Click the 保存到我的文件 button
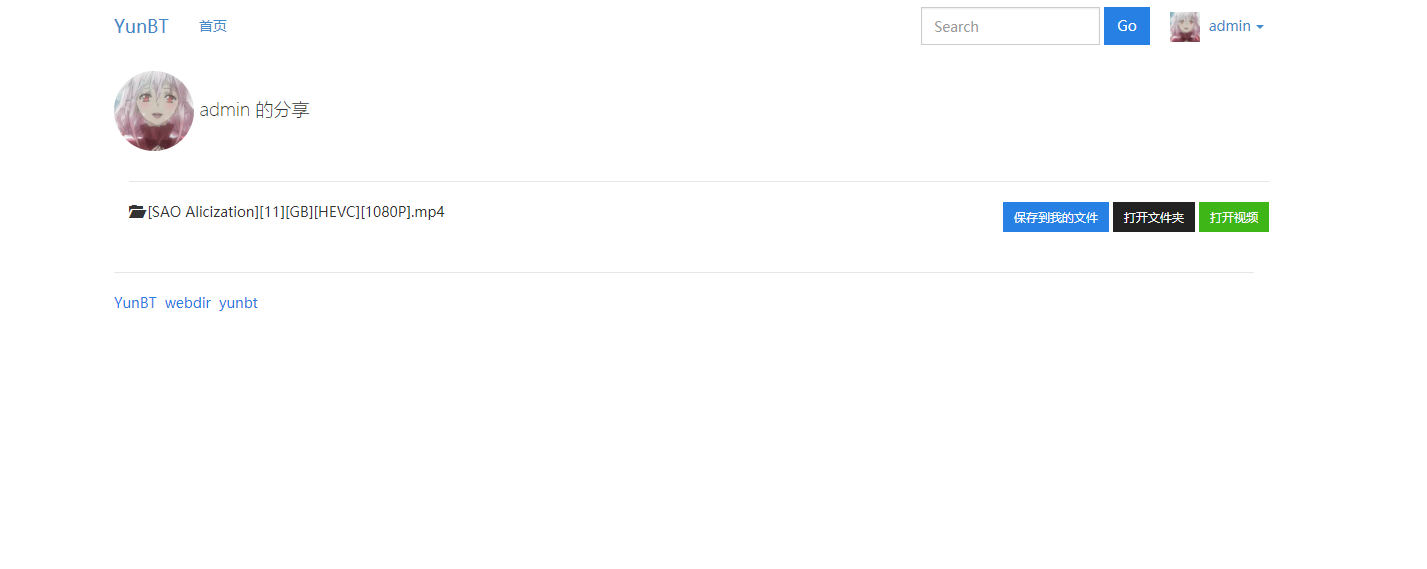The image size is (1427, 569). (x=1056, y=217)
